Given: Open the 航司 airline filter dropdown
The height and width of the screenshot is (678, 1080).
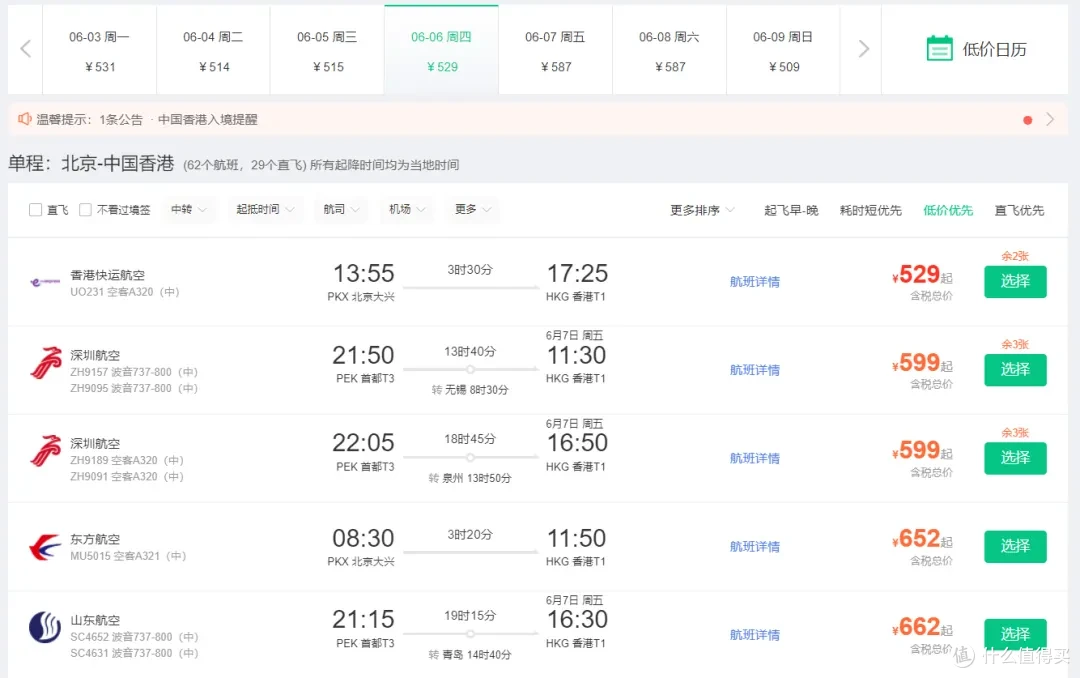Looking at the screenshot, I should (341, 209).
